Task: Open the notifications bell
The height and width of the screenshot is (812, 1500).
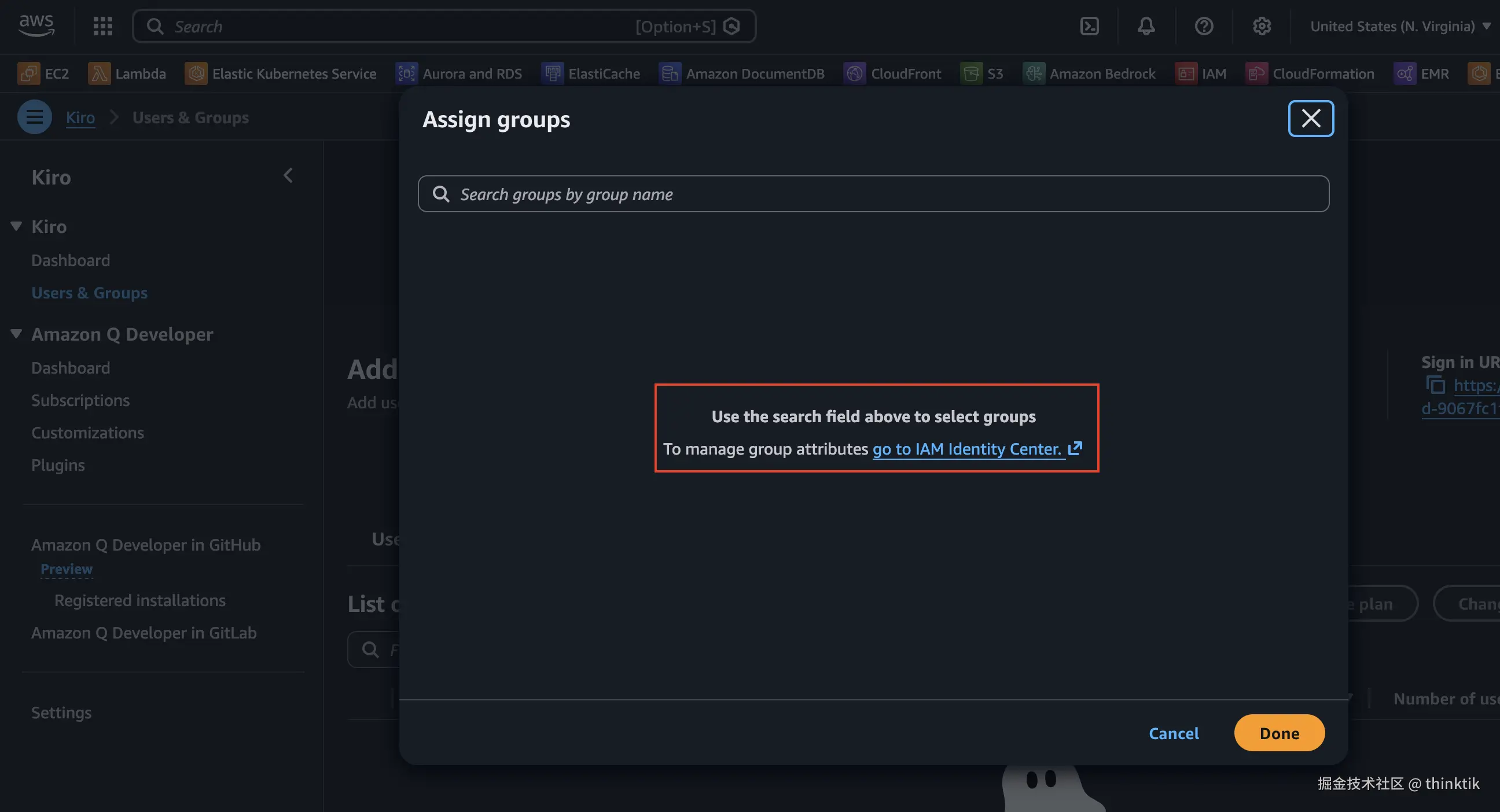Action: [1146, 26]
